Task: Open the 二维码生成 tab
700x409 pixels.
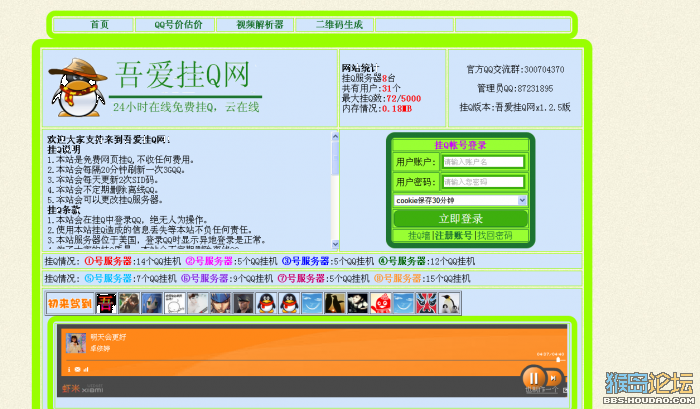Action: pos(339,25)
